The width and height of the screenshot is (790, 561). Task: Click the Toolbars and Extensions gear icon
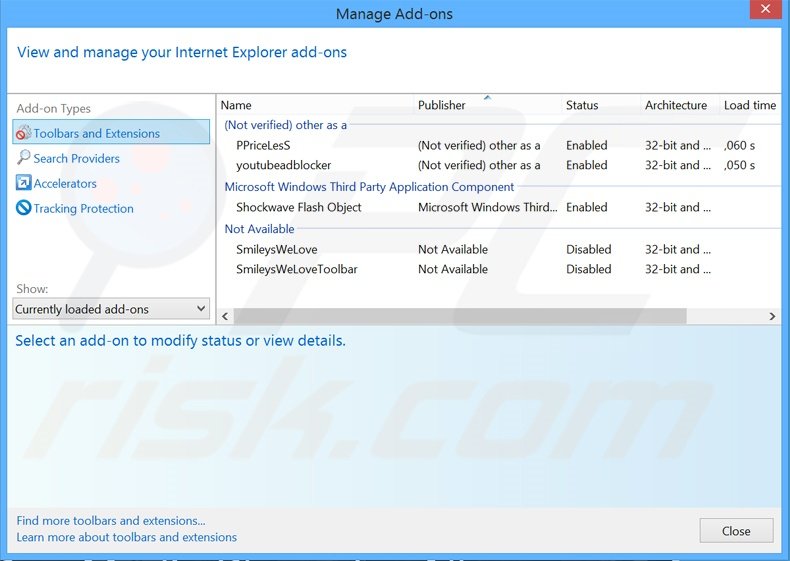tap(23, 133)
